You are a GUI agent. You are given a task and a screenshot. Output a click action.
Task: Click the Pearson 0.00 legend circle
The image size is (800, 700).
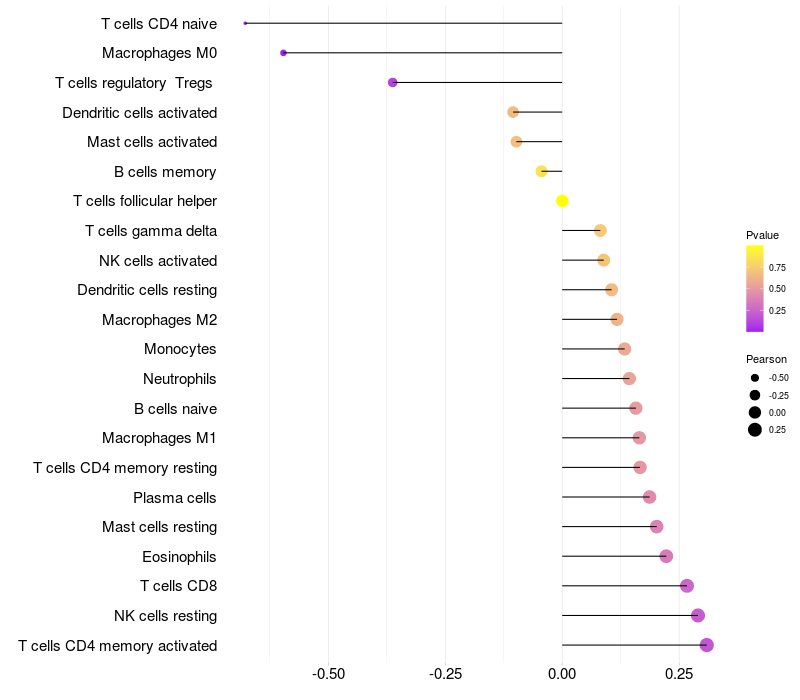tap(755, 412)
